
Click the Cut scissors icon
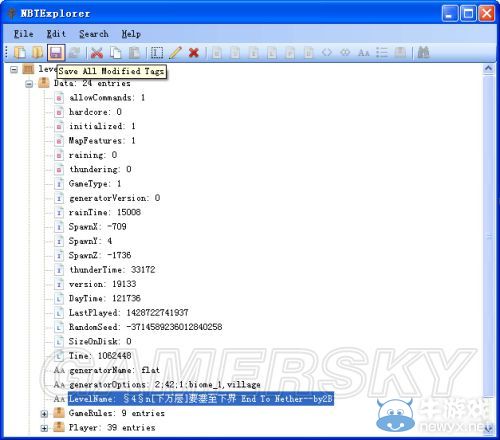point(97,53)
